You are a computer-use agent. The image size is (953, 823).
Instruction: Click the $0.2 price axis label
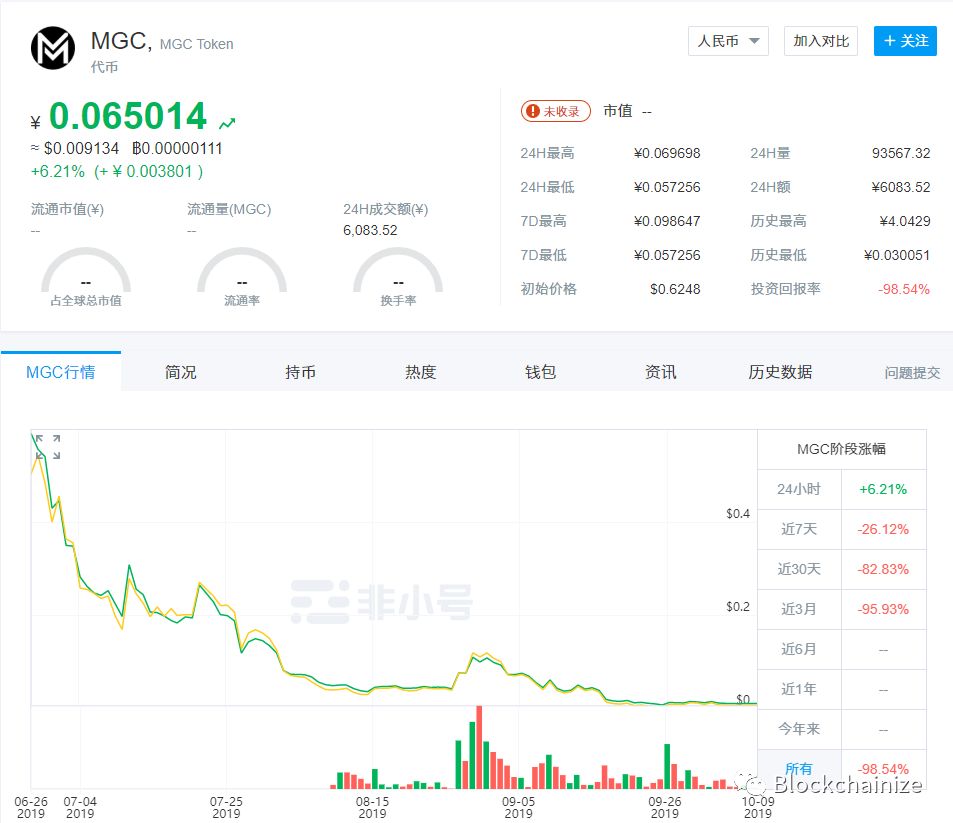[738, 607]
